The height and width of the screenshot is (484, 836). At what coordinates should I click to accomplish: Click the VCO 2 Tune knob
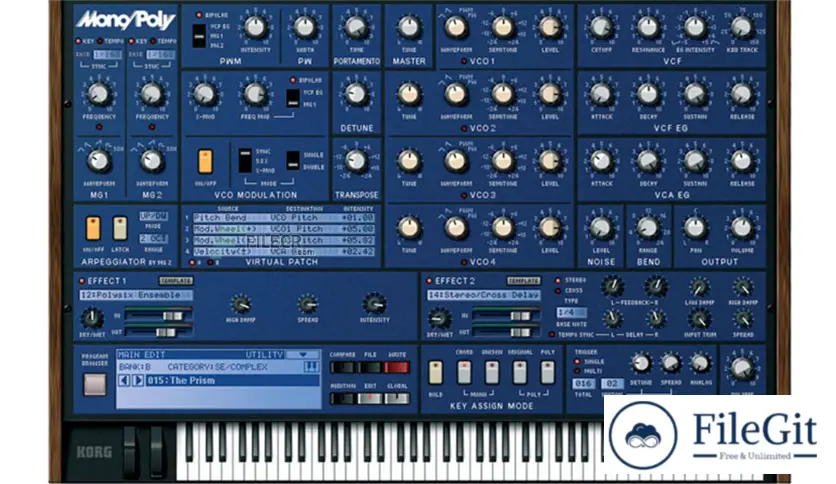(x=409, y=94)
